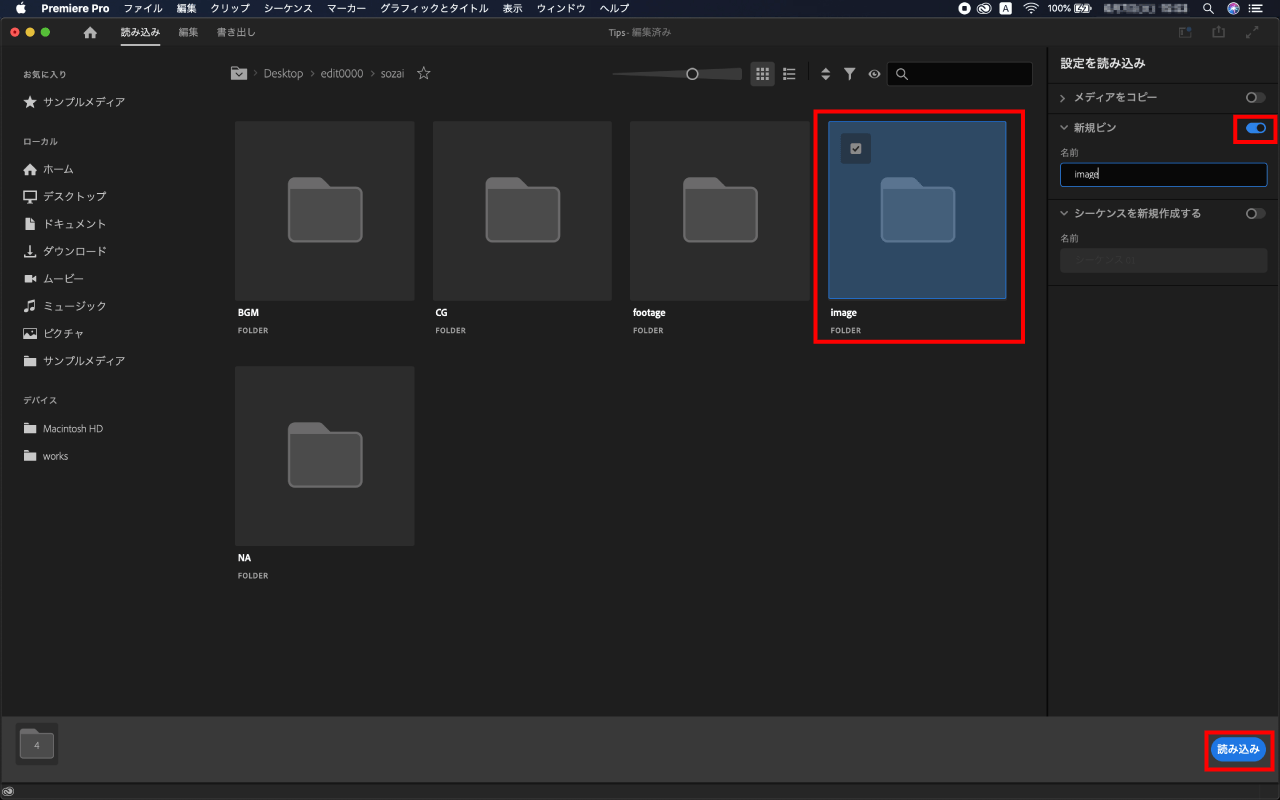This screenshot has width=1280, height=800.
Task: Open Macintosh HD device
Action: (x=63, y=428)
